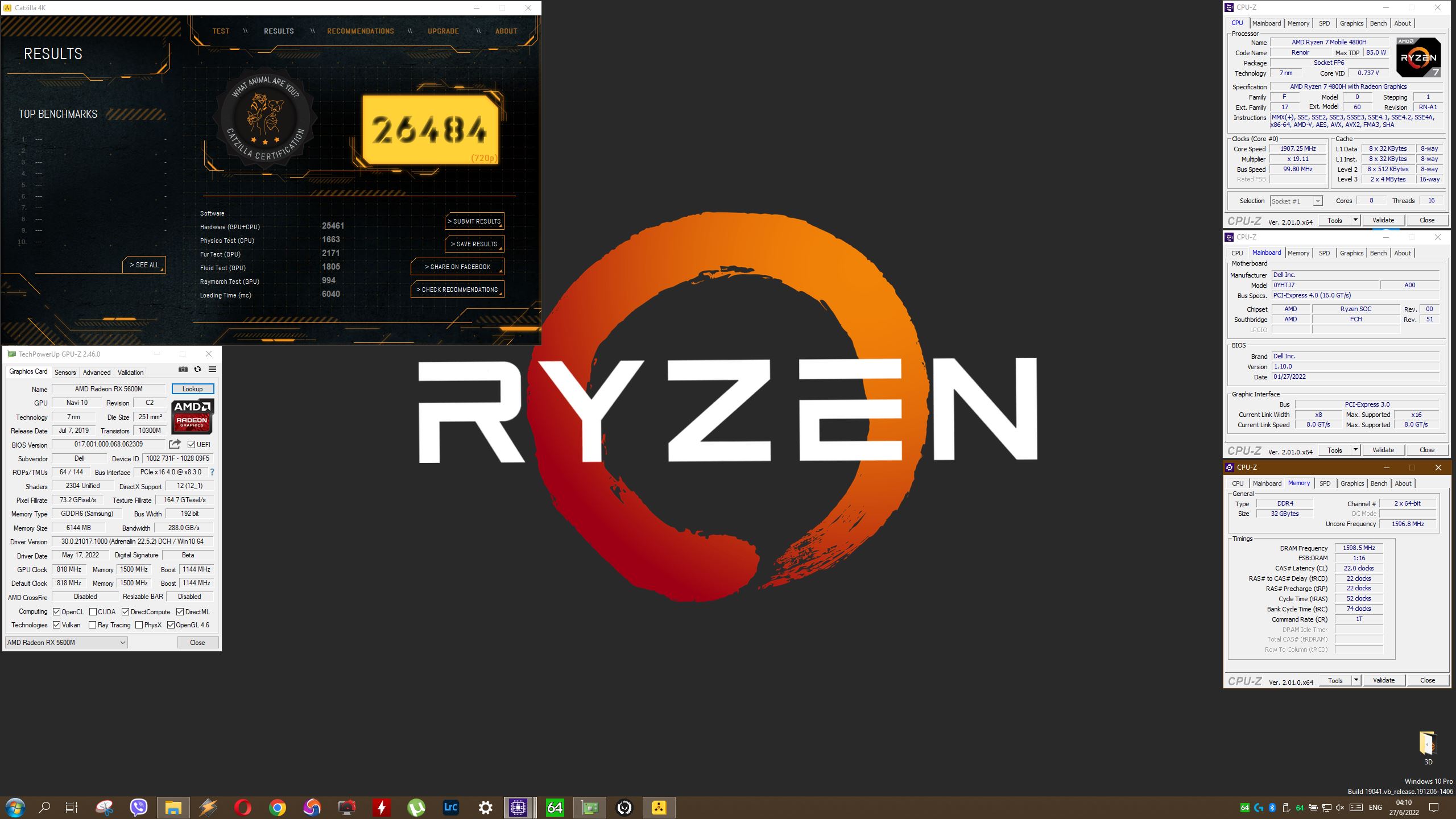Switch to the Sensors tab in GPU-Z
The height and width of the screenshot is (819, 1456).
point(65,373)
